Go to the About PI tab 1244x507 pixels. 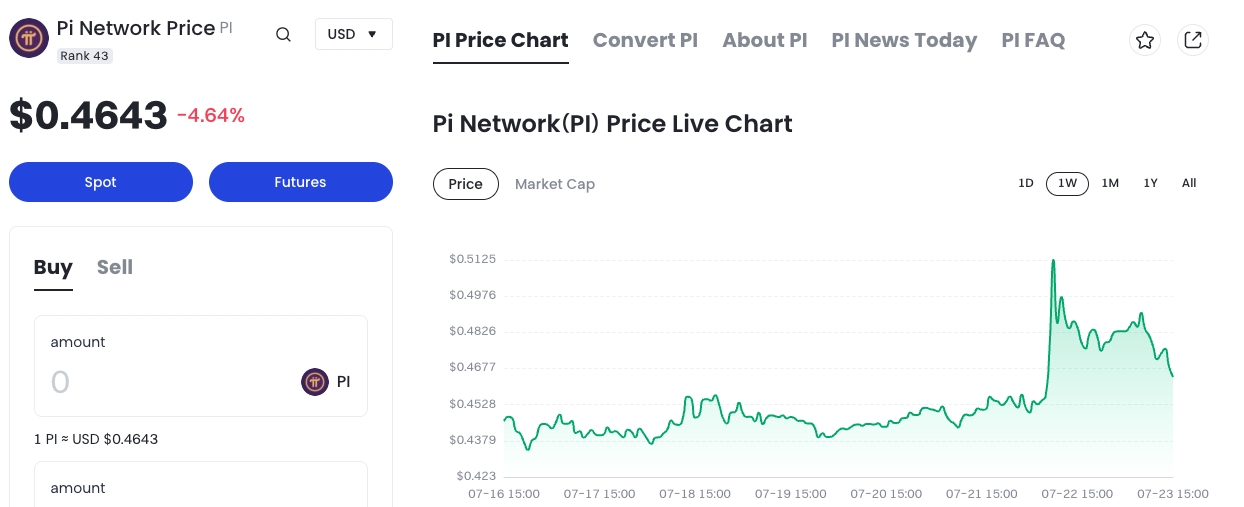coord(765,40)
